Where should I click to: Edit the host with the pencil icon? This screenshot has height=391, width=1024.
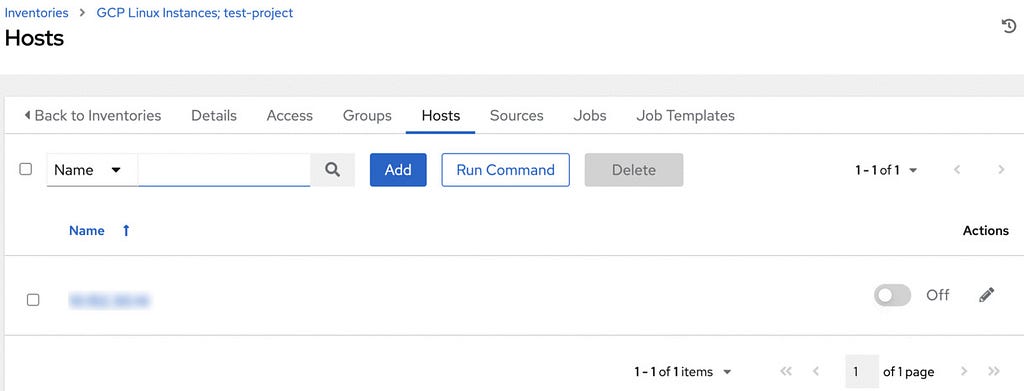pos(986,295)
